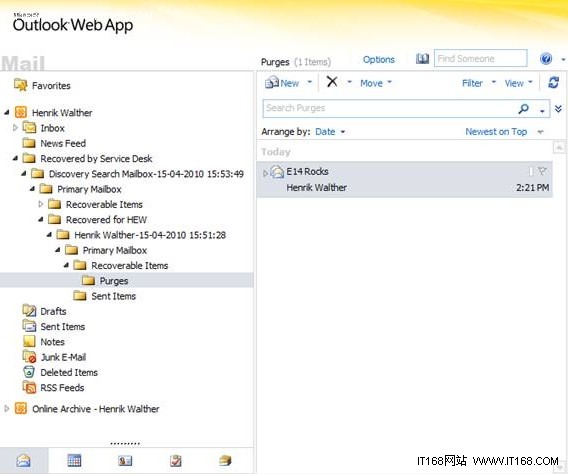Click in the Find Someone field

(481, 58)
